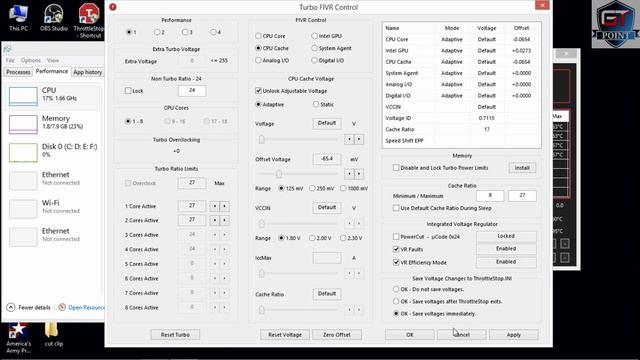The image size is (640, 360).
Task: Toggle VR Faults checkbox
Action: (396, 249)
